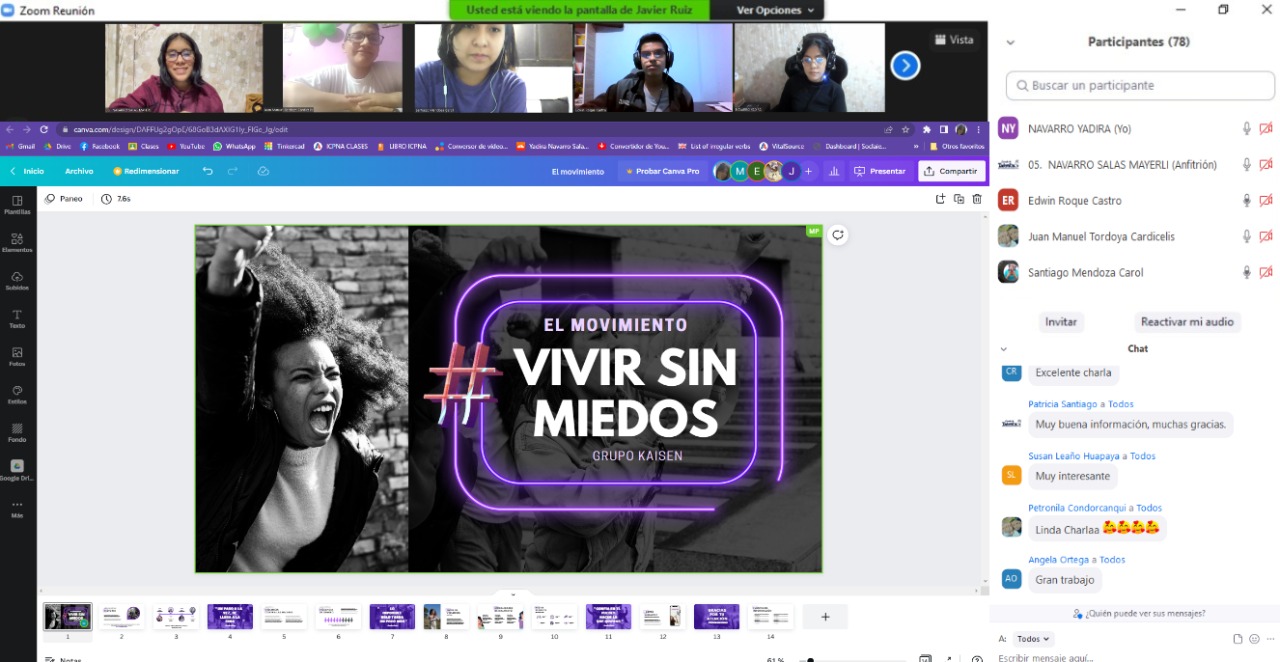Open the Archivo menu in Canva
The width and height of the screenshot is (1280, 662).
79,171
